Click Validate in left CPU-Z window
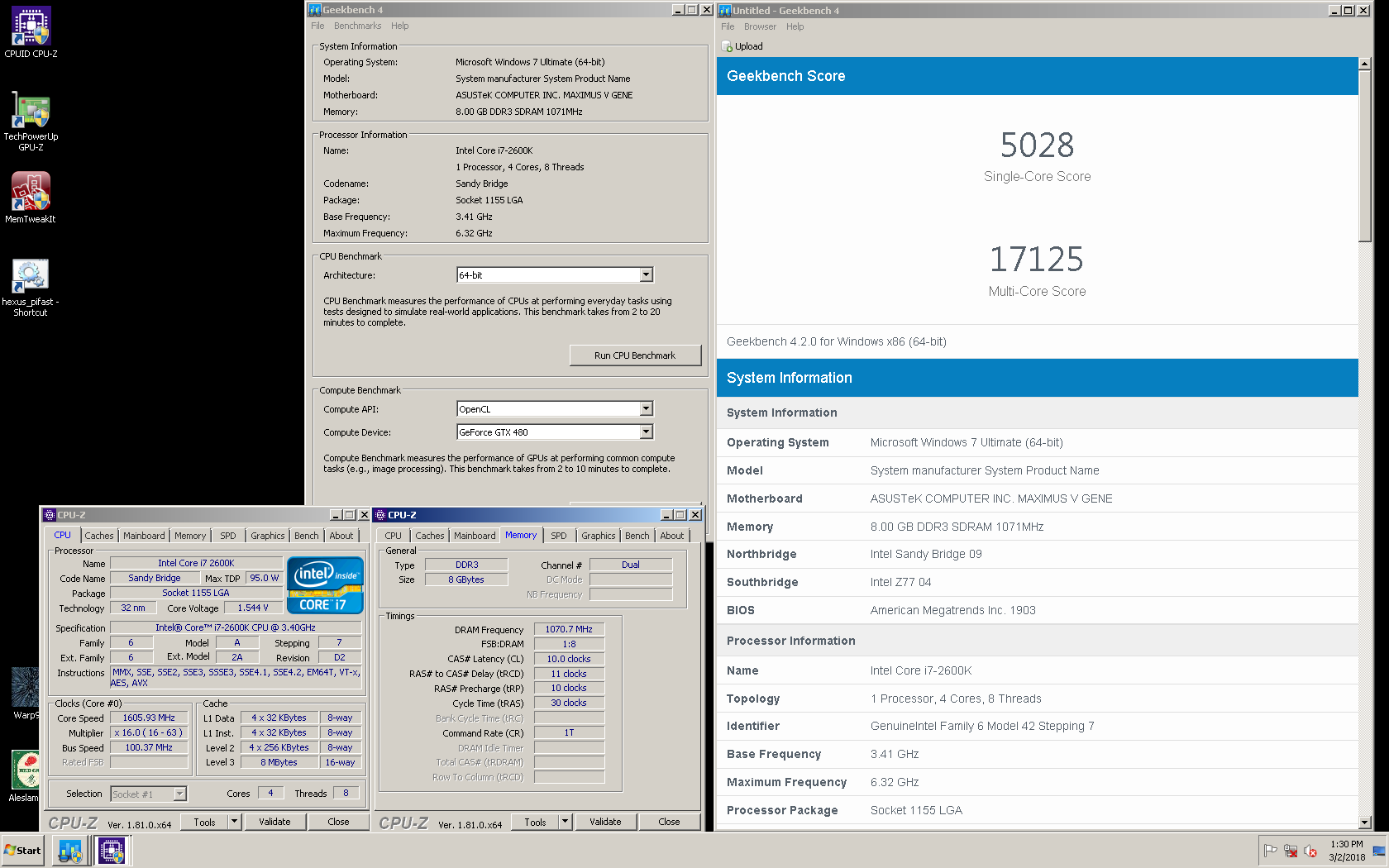This screenshot has height=868, width=1389. point(274,822)
